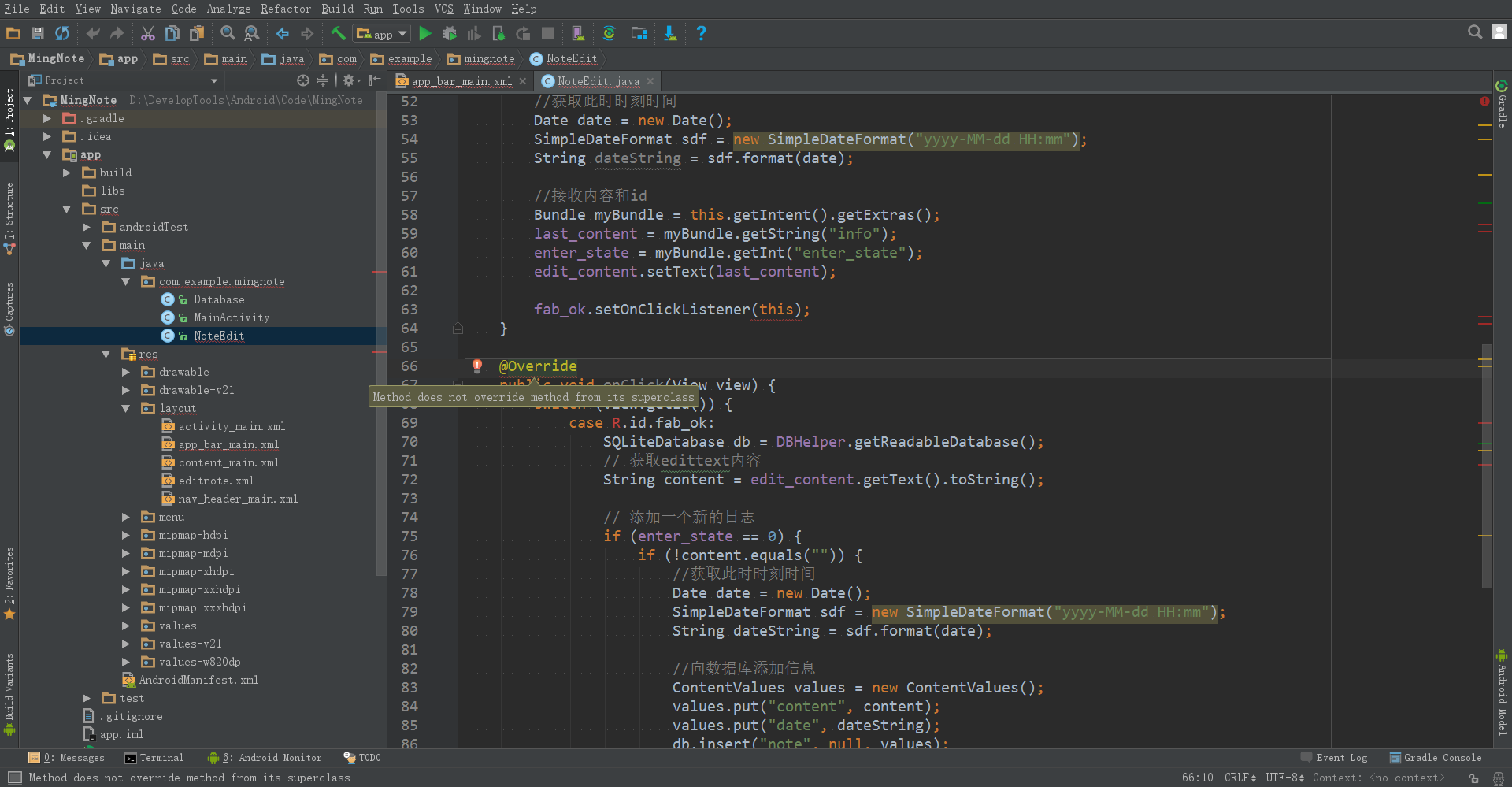Click the Paste clipboard icon

pos(197,33)
